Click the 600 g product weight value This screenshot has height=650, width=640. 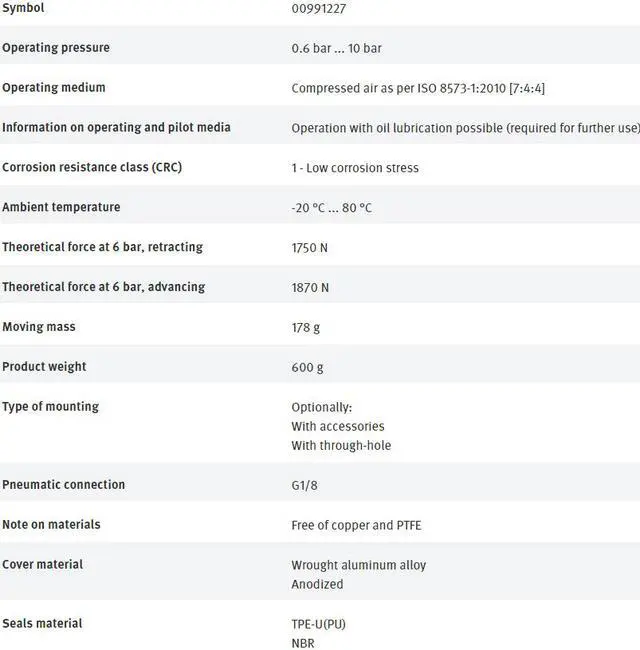[307, 367]
